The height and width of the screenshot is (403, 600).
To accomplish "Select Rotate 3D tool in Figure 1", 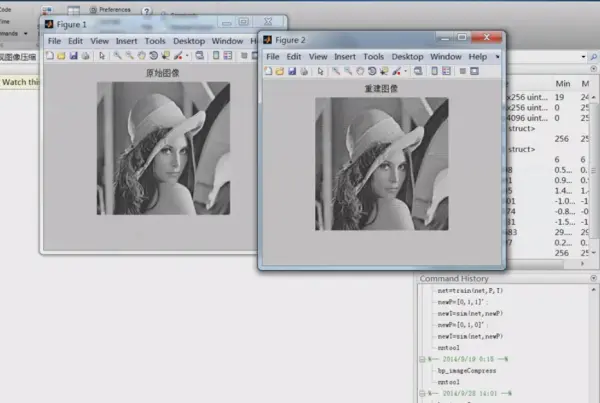I will point(153,55).
